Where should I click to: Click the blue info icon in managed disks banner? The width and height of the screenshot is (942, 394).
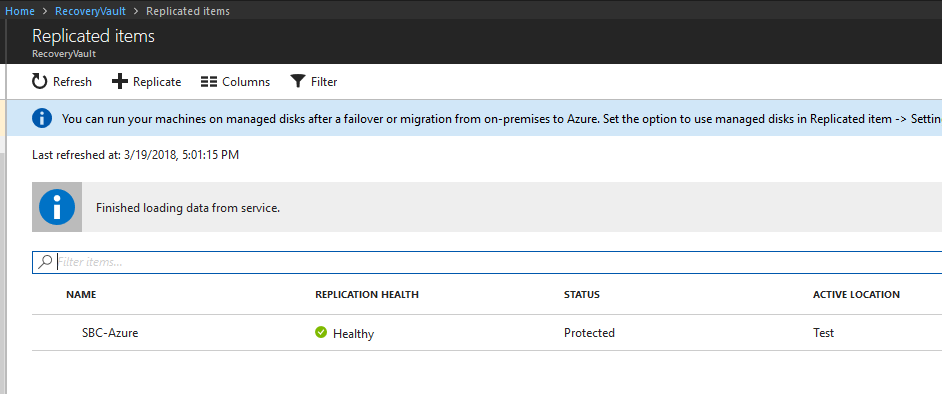tap(41, 118)
